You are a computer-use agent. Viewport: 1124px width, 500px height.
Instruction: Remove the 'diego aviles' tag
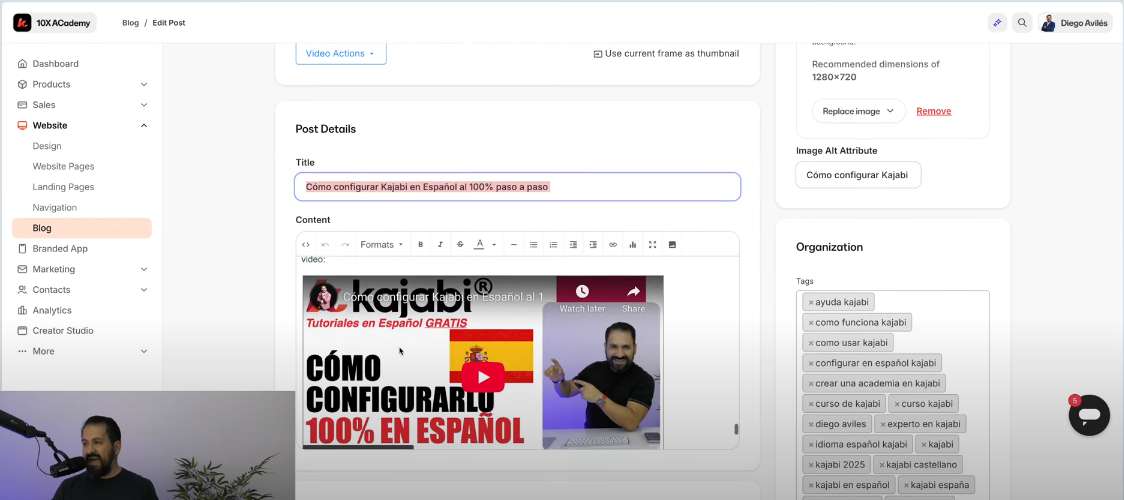[x=811, y=424]
